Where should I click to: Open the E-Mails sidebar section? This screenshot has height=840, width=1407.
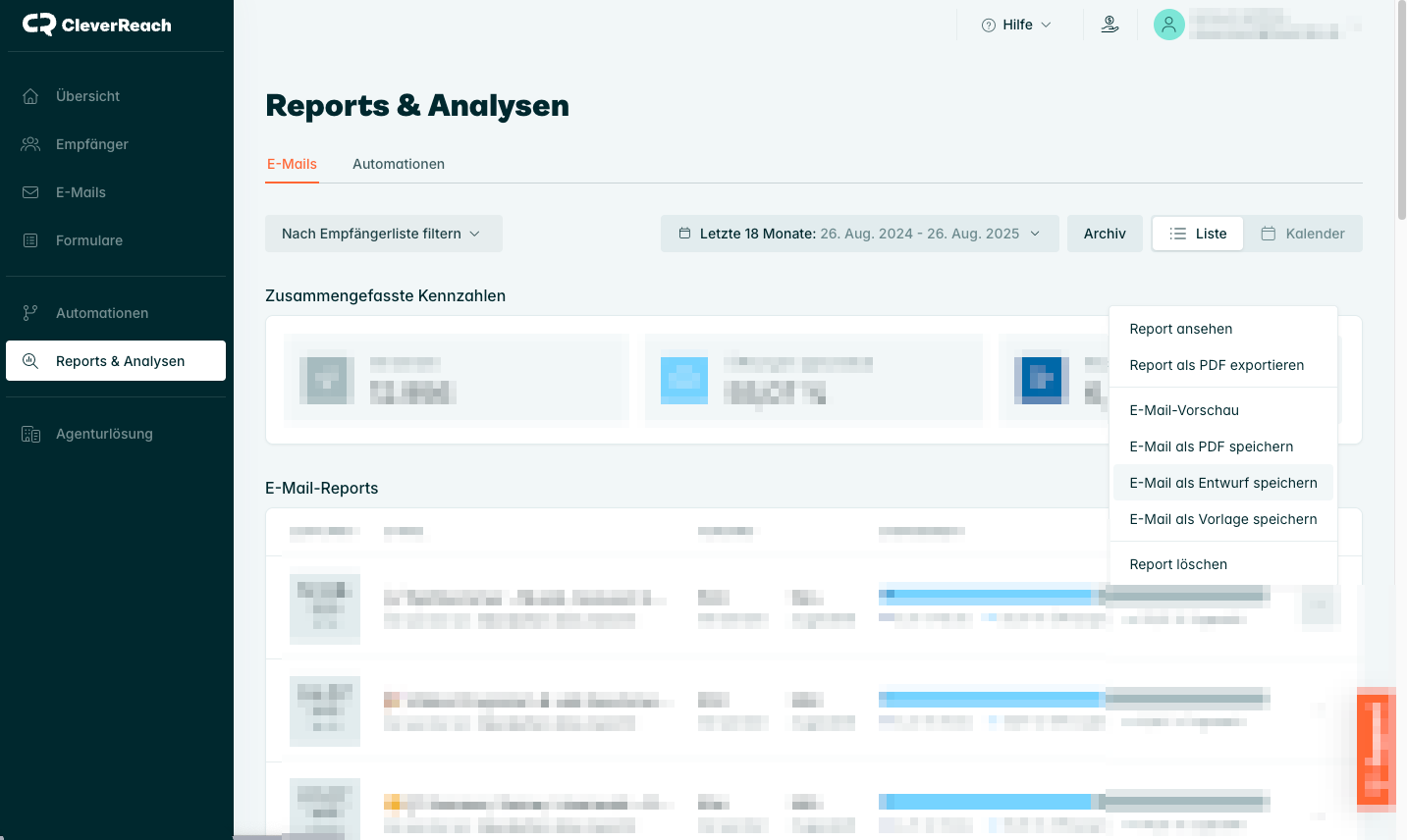coord(81,192)
